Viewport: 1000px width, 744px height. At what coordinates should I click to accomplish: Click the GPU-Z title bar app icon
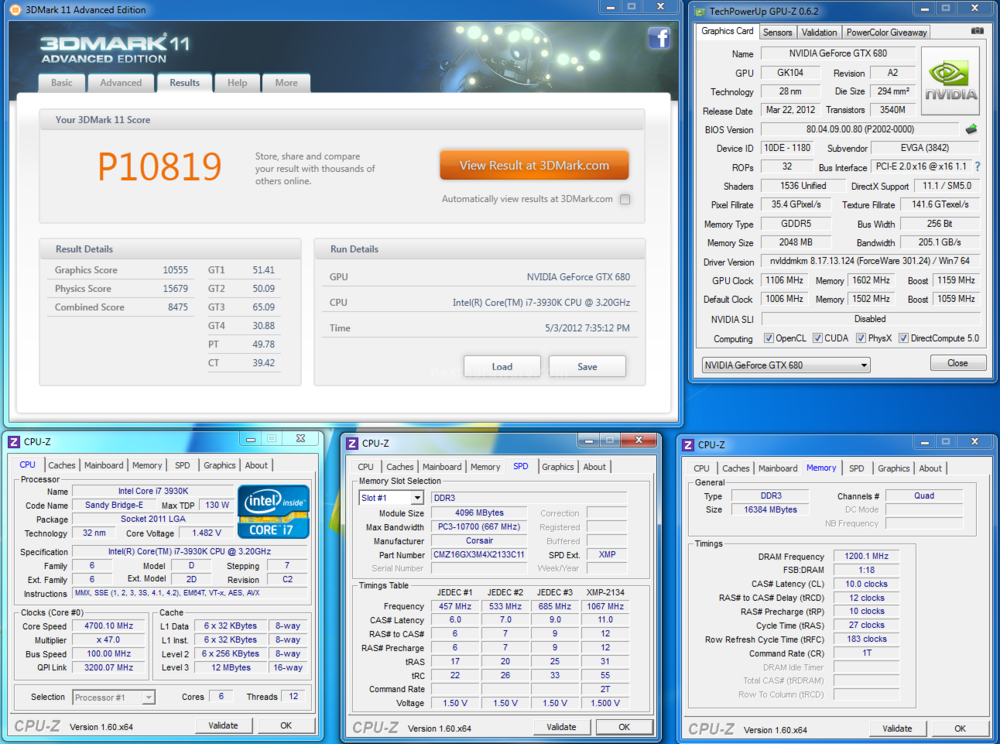click(700, 11)
